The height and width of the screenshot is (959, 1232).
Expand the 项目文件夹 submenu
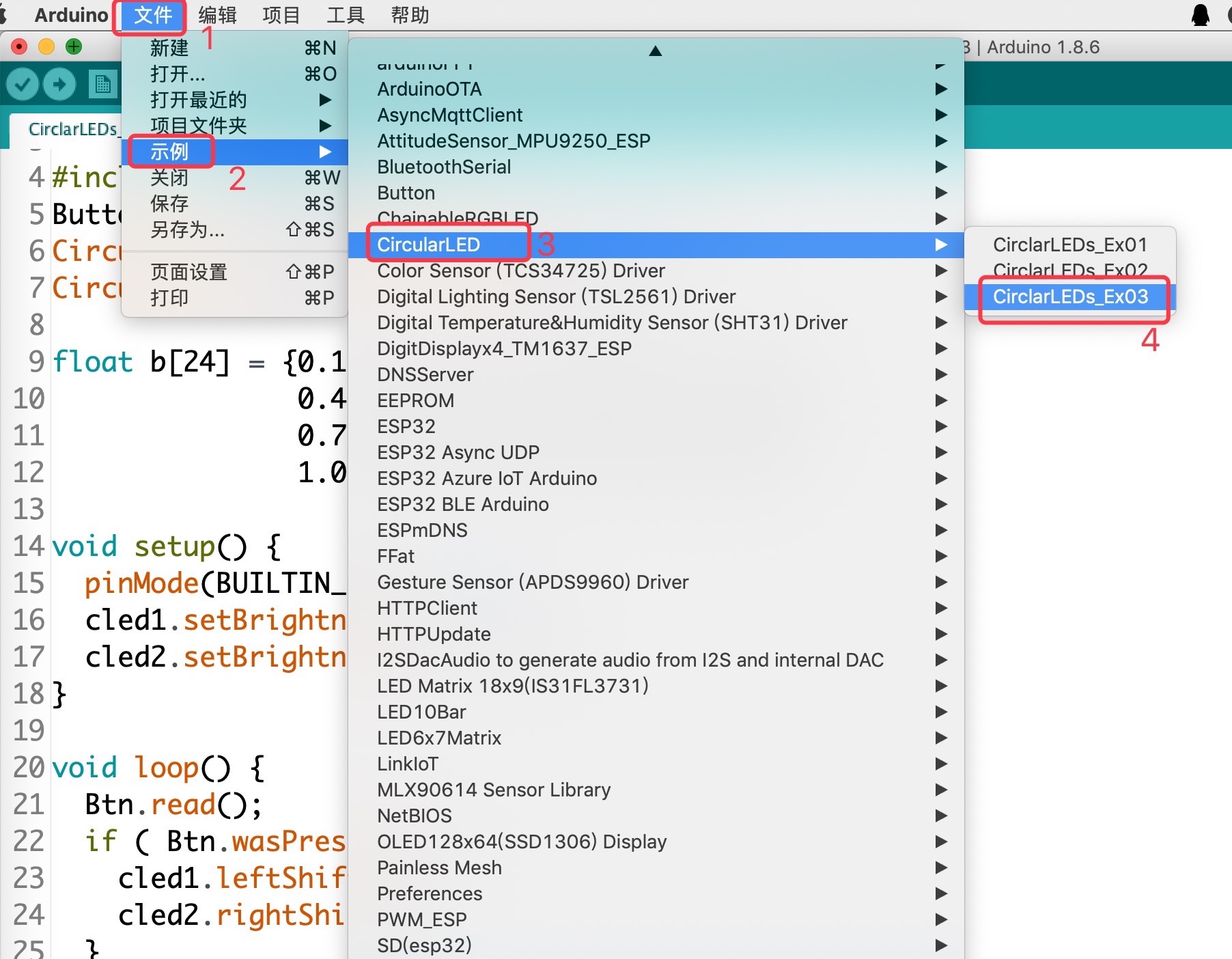click(234, 126)
